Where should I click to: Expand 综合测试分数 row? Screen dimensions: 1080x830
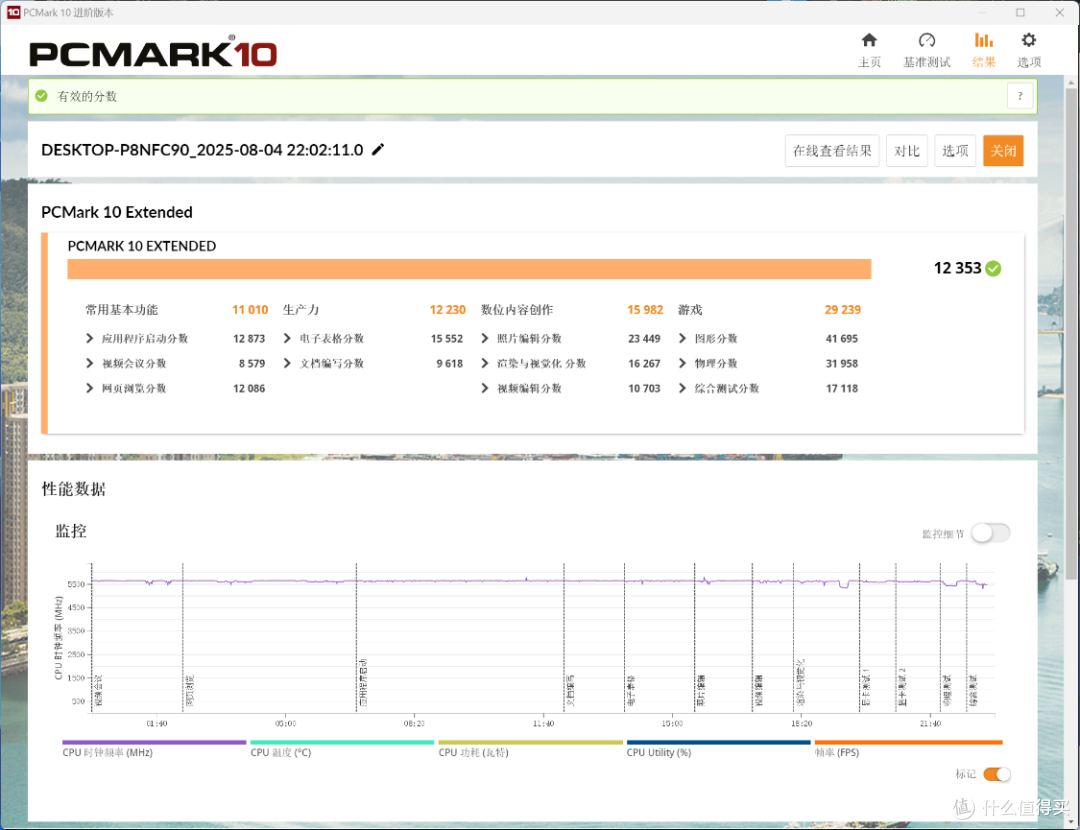click(x=683, y=388)
